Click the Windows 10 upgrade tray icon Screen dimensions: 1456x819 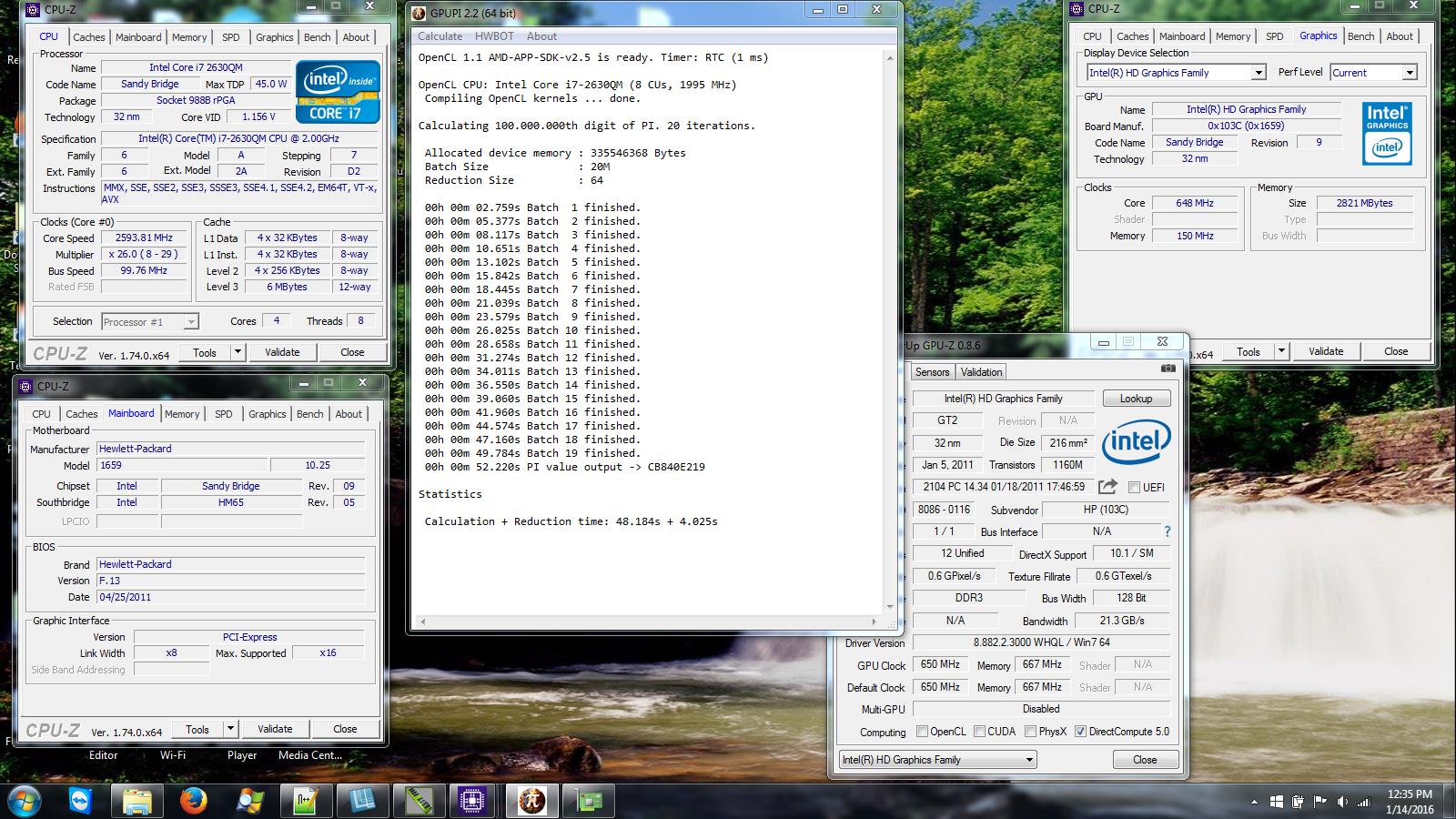[1276, 802]
